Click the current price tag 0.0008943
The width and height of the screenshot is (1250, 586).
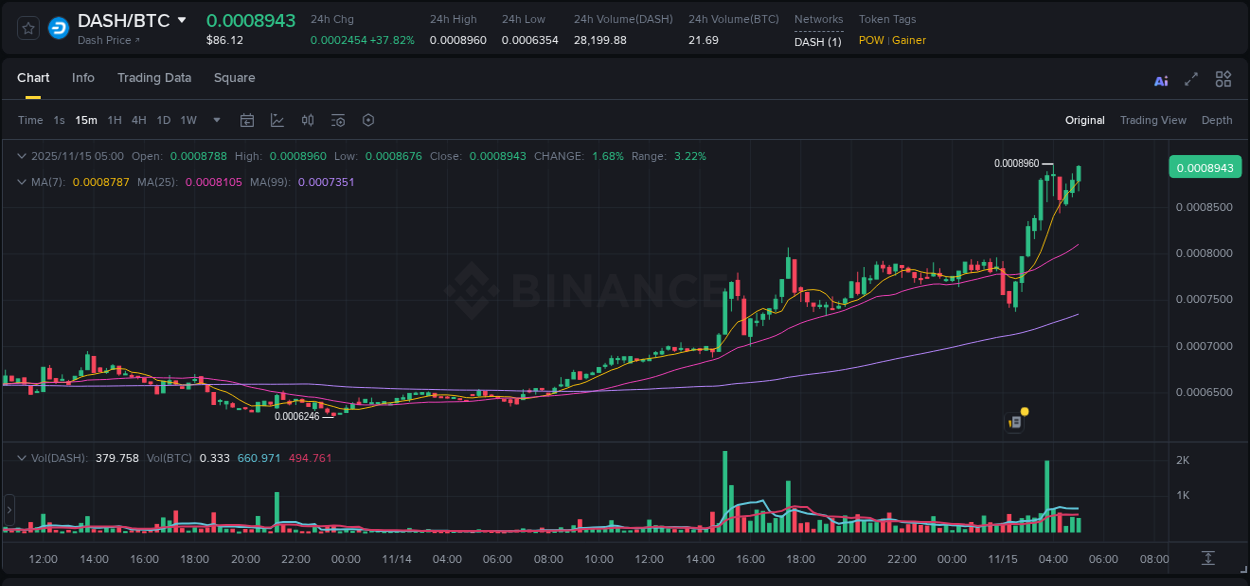pyautogui.click(x=1205, y=167)
